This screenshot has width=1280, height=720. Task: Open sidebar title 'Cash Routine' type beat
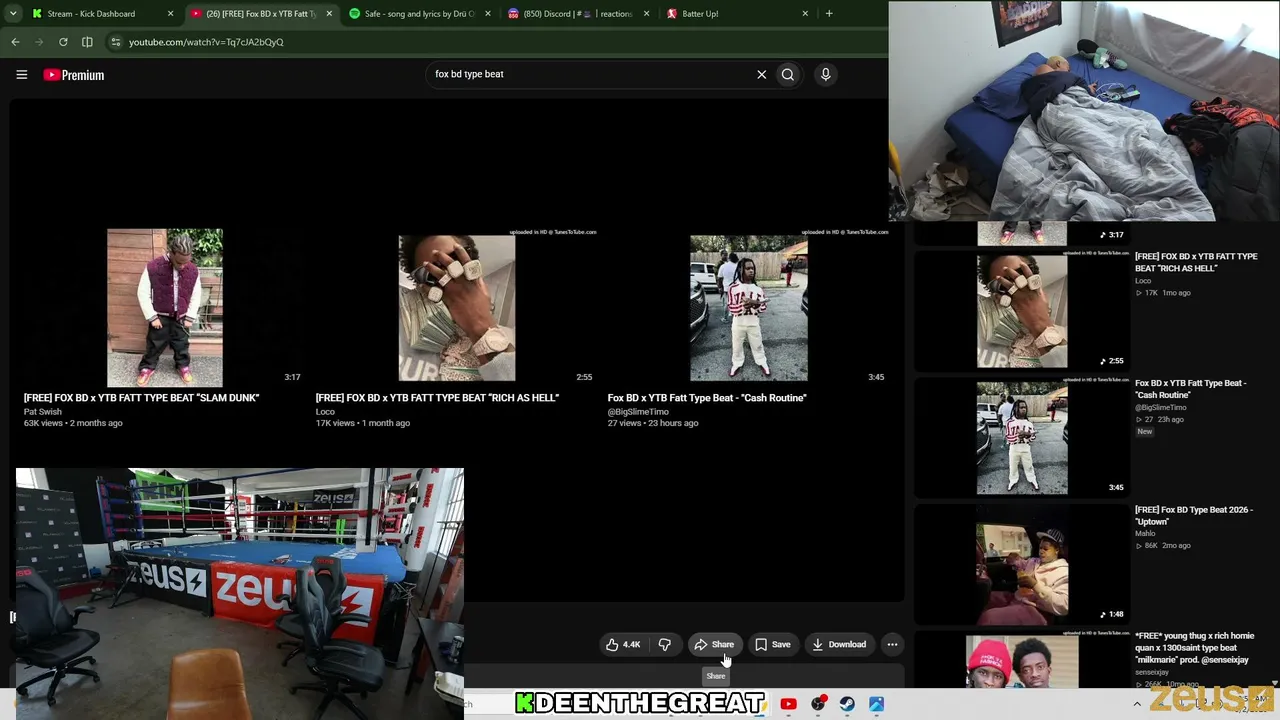point(1190,389)
